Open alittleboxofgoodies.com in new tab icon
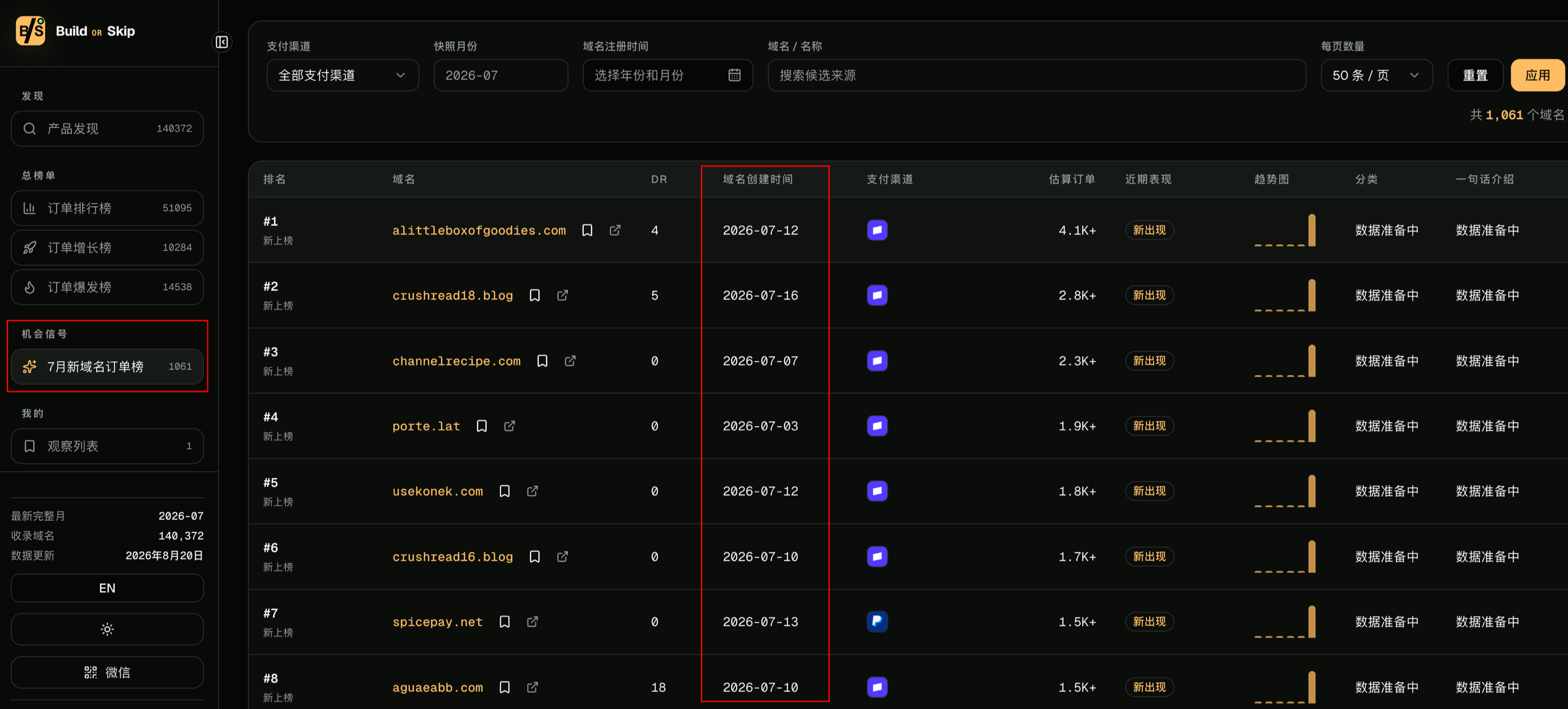This screenshot has width=1568, height=709. pyautogui.click(x=615, y=230)
